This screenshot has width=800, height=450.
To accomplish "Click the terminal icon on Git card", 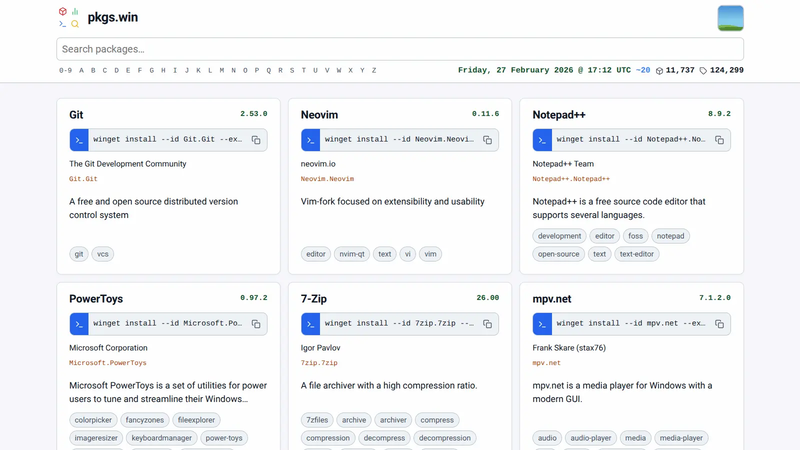I will point(79,140).
